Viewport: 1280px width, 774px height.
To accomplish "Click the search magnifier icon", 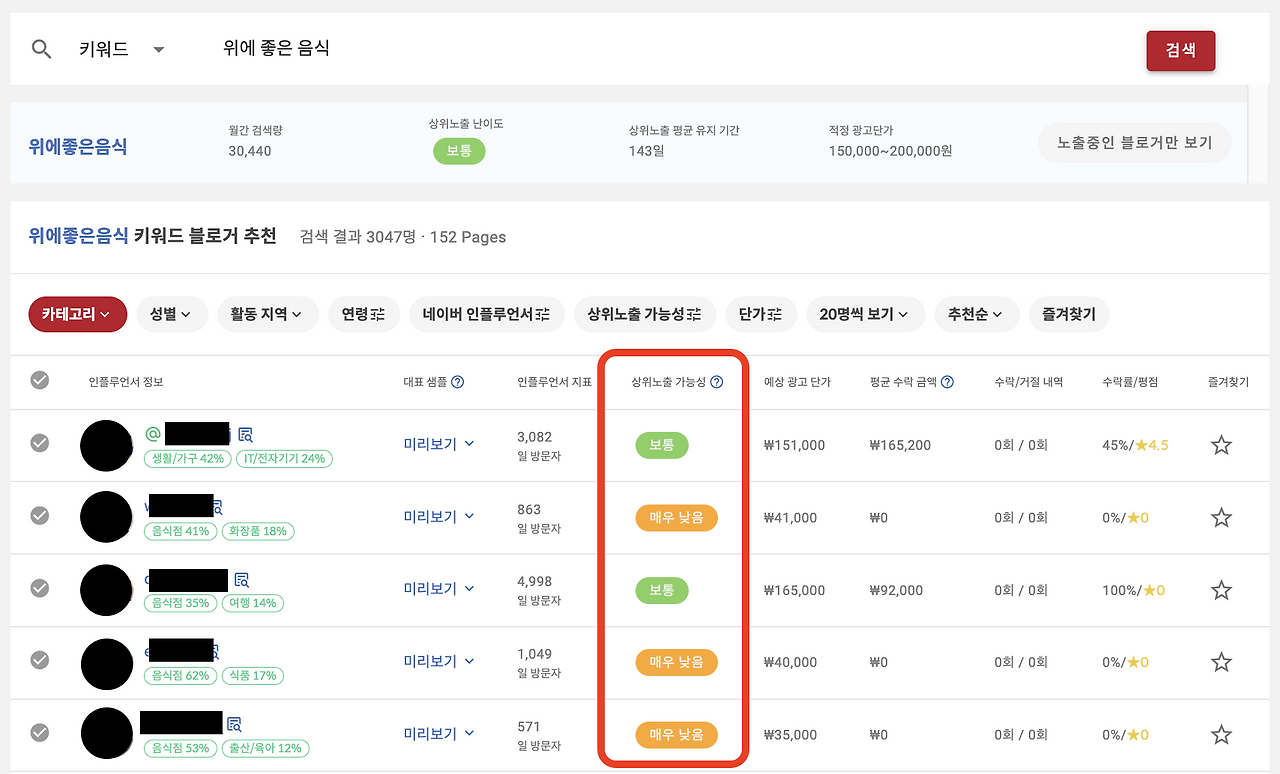I will (41, 47).
